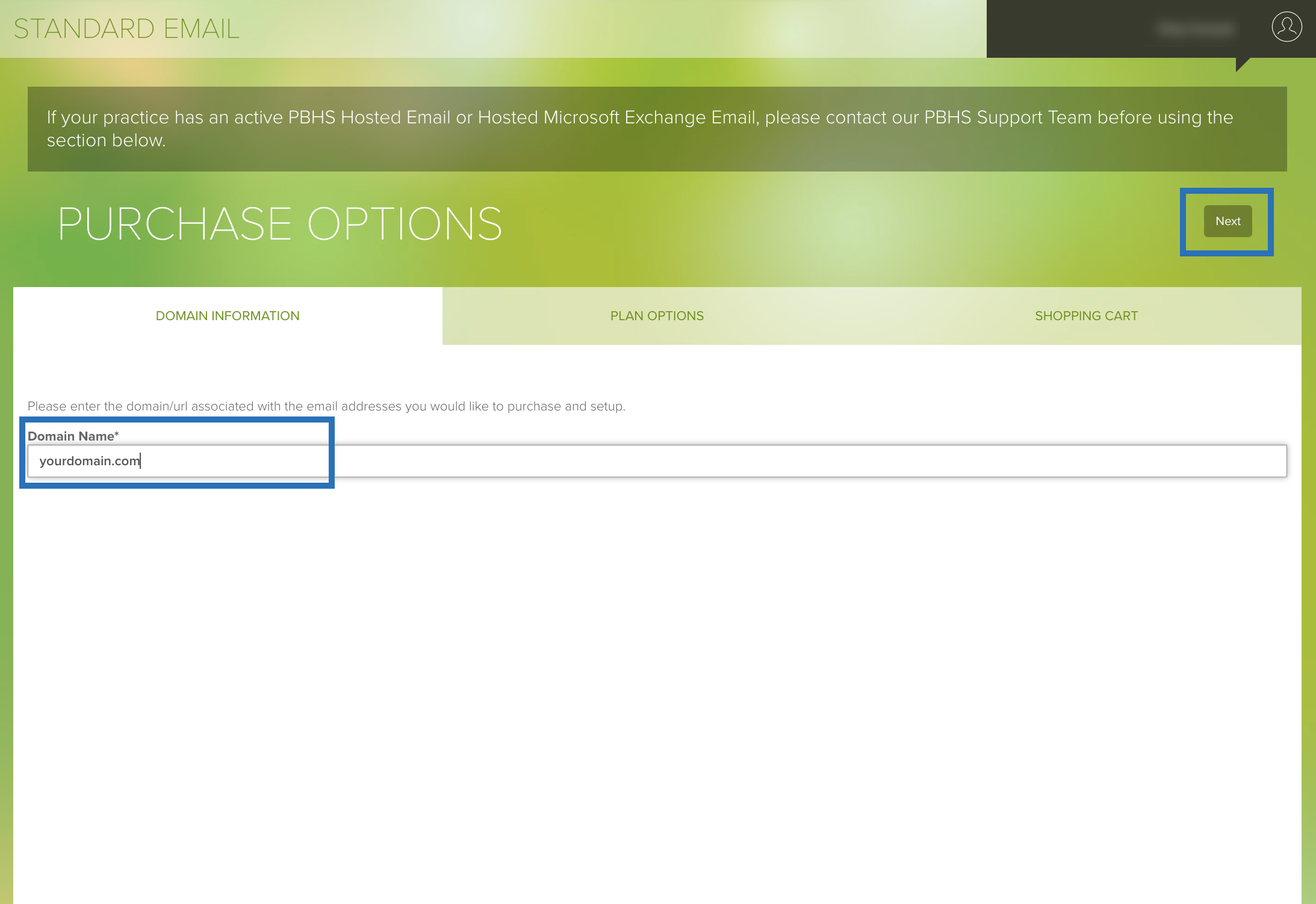Click the required asterisk beside Domain Name
This screenshot has height=904, width=1316.
(x=117, y=434)
